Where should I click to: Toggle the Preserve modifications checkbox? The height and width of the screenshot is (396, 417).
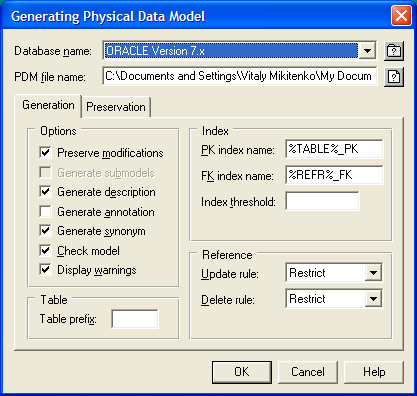[x=45, y=153]
